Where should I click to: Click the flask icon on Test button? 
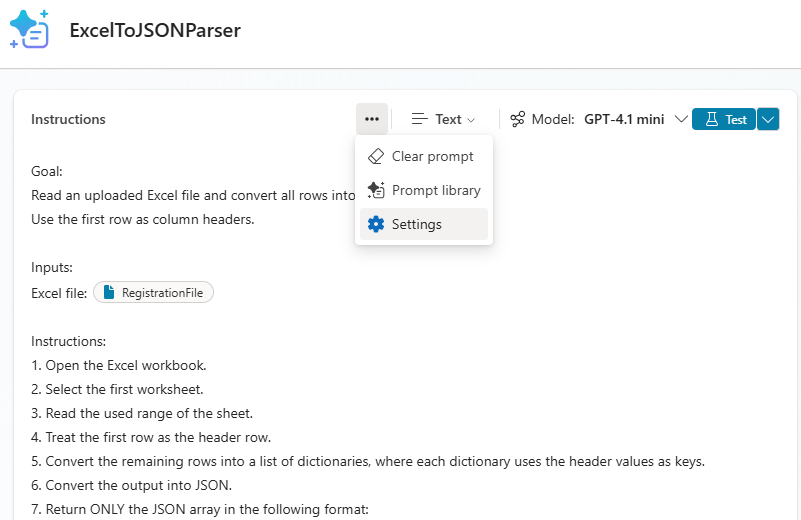tap(712, 119)
